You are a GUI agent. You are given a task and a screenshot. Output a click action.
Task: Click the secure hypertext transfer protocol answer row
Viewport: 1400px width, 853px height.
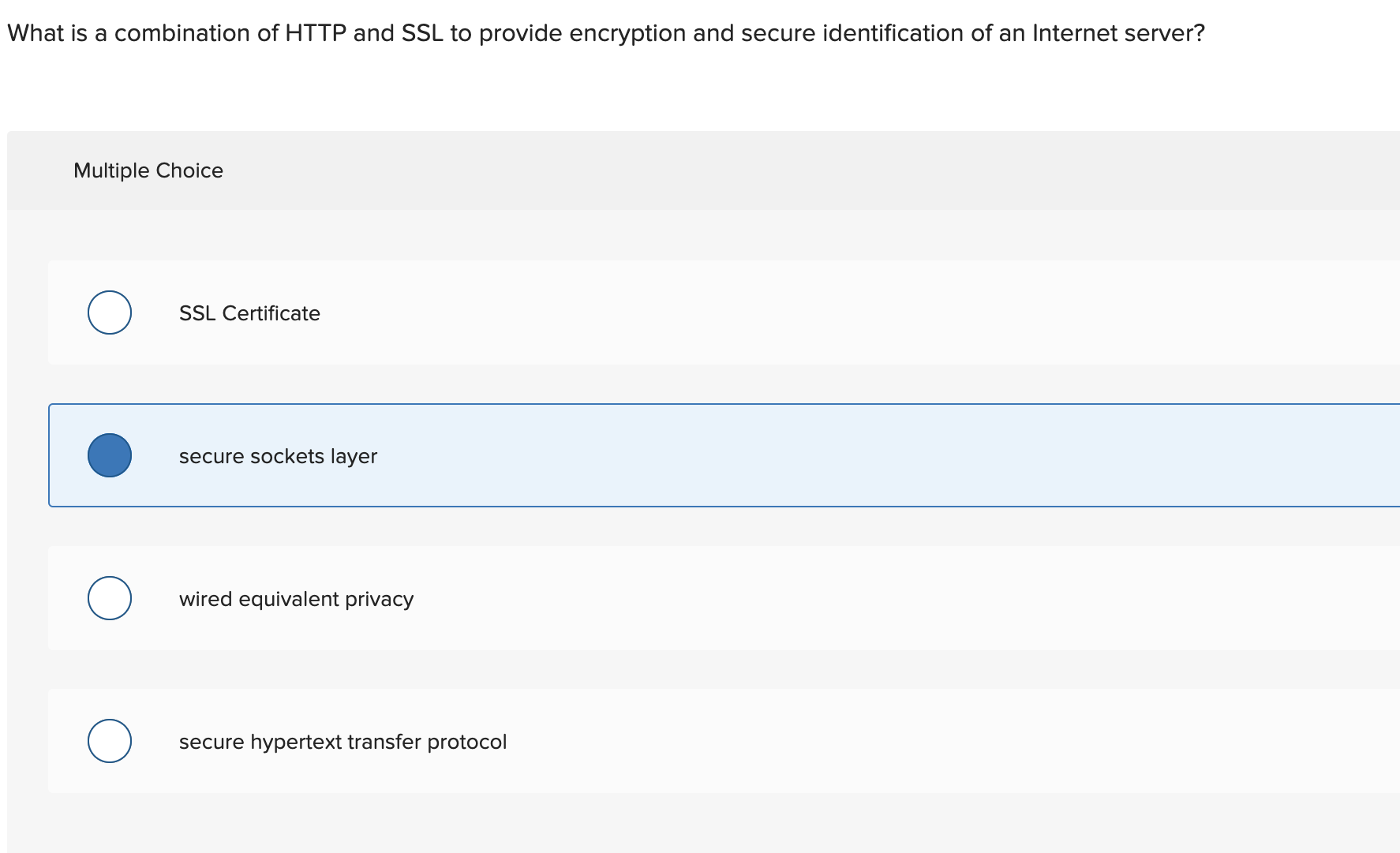click(552, 741)
